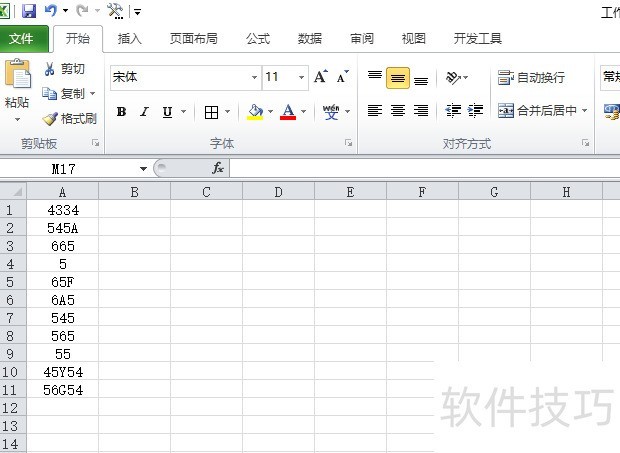
Task: Switch to the 数据 tab
Action: pos(310,39)
